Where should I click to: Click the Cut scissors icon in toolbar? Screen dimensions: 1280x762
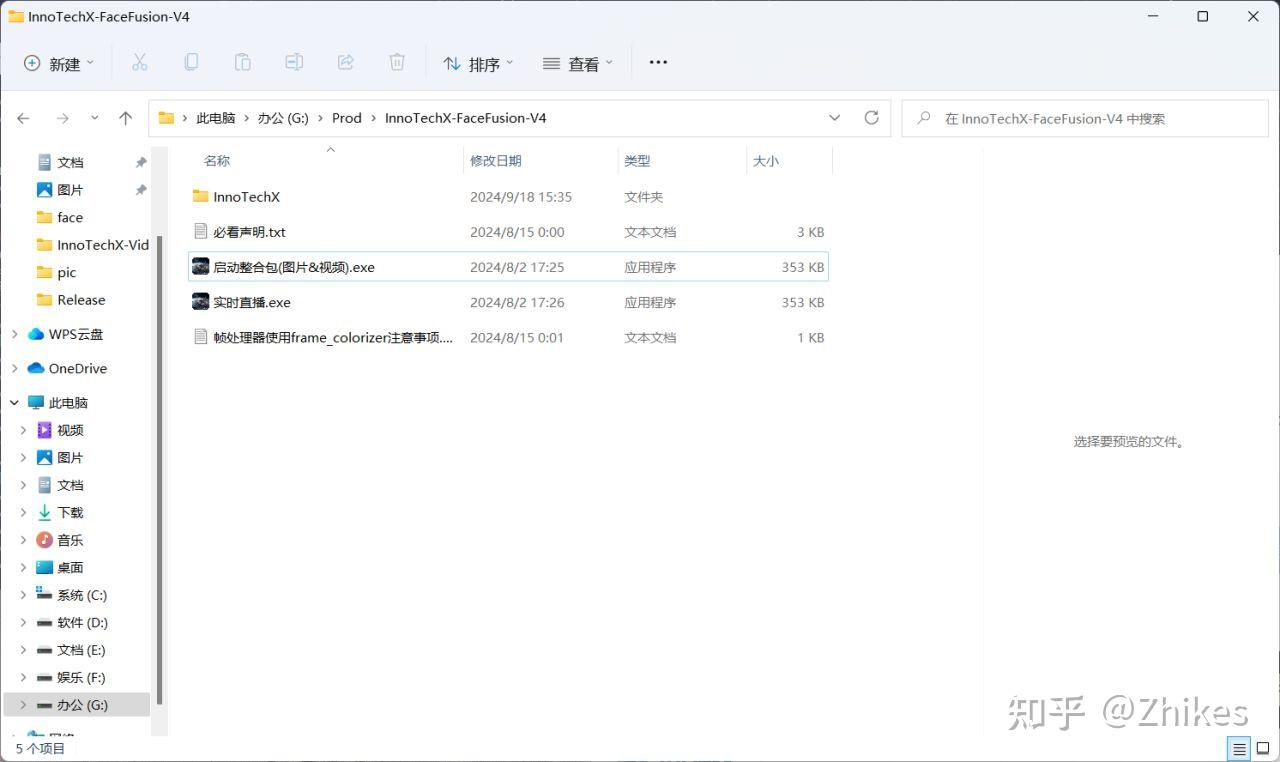139,63
